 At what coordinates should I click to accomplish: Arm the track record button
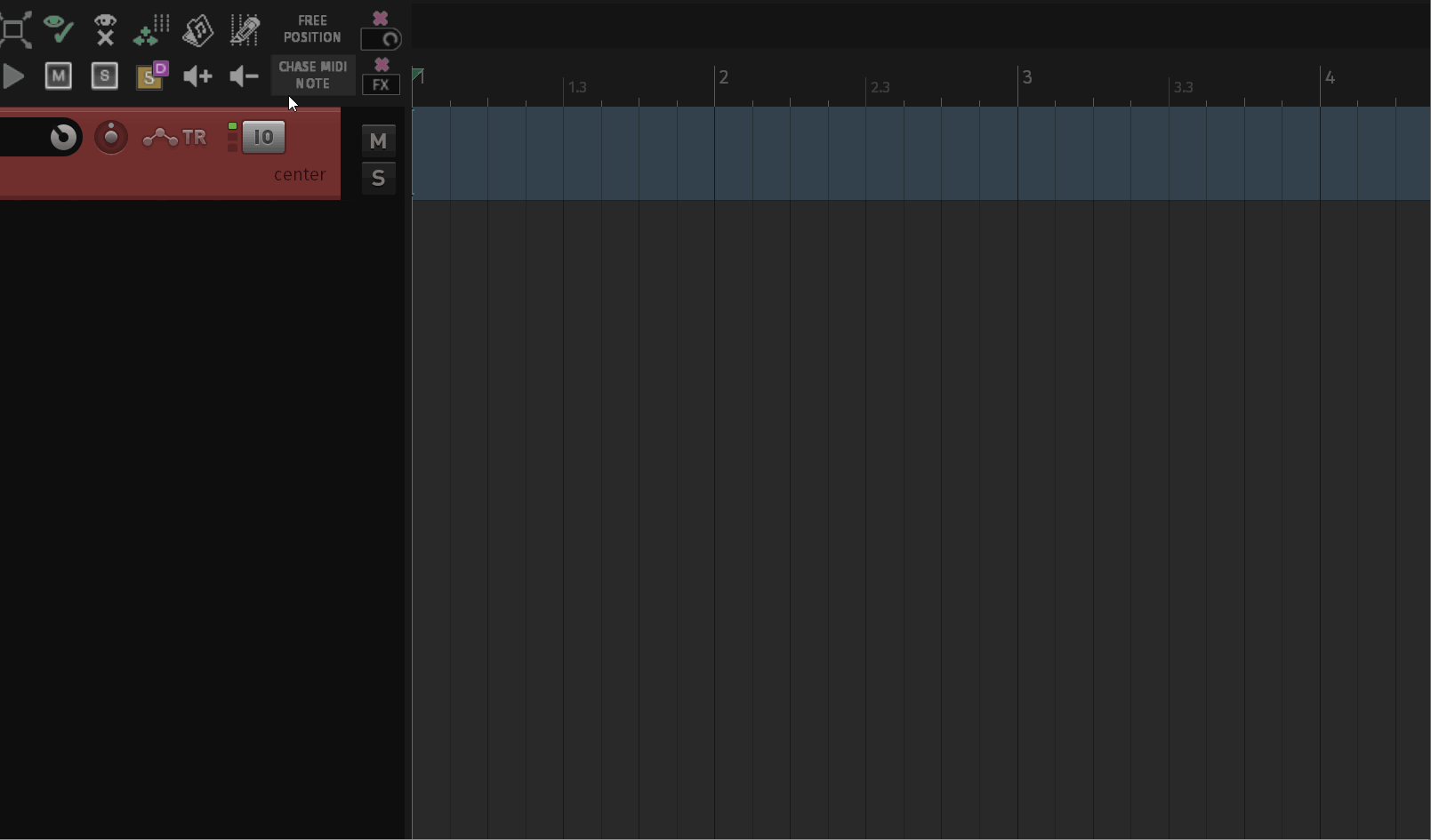pos(111,137)
